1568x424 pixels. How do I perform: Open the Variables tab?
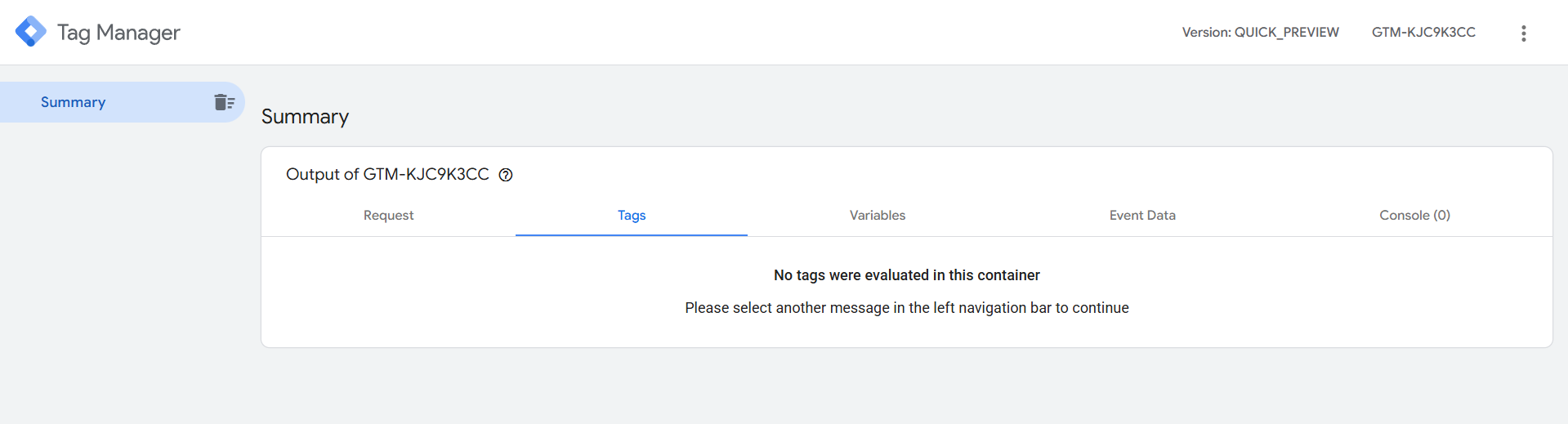tap(877, 216)
